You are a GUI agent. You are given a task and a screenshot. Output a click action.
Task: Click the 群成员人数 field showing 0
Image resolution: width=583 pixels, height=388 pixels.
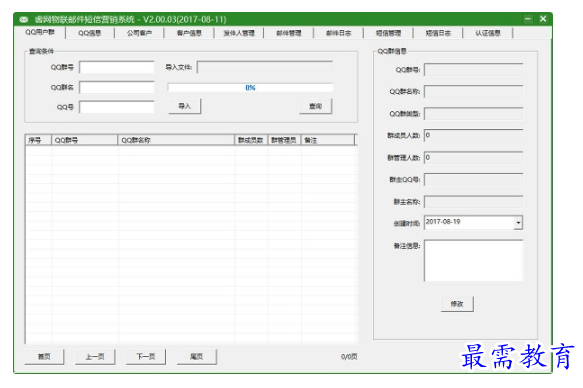click(x=474, y=135)
